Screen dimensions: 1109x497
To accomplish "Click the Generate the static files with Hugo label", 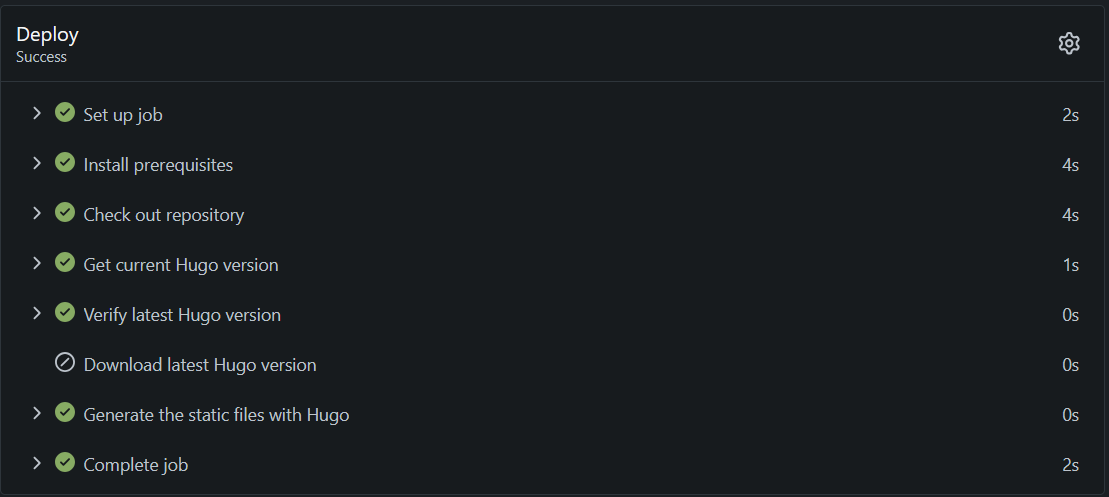I will [x=216, y=415].
